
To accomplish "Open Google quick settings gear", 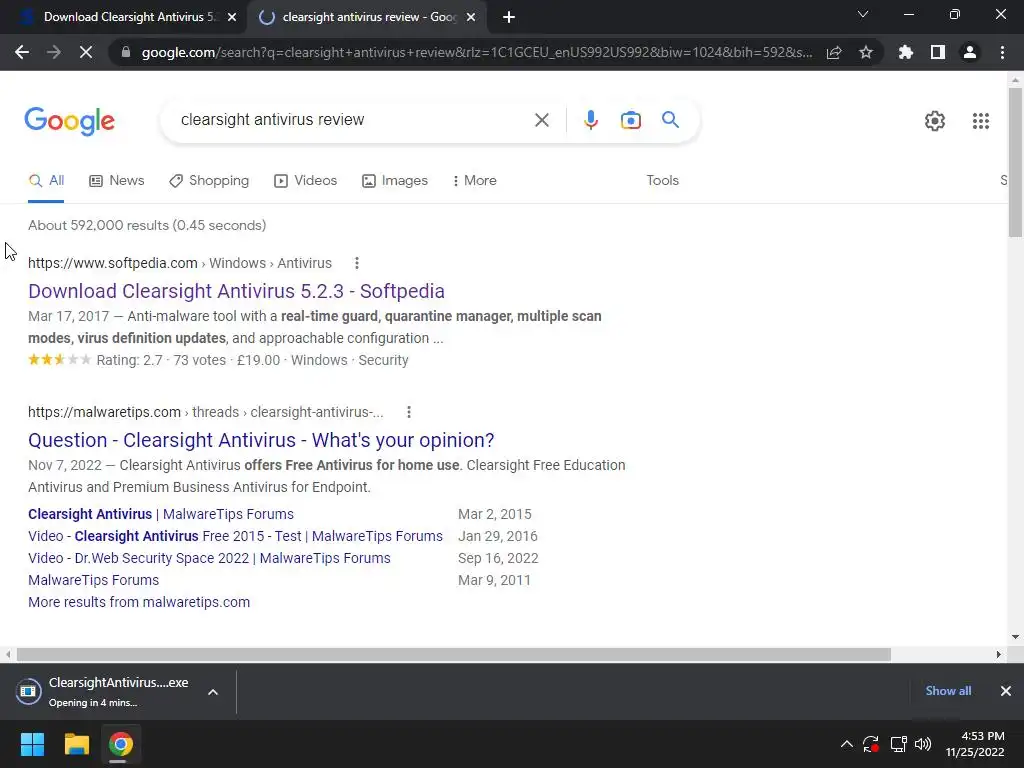I will coord(935,121).
